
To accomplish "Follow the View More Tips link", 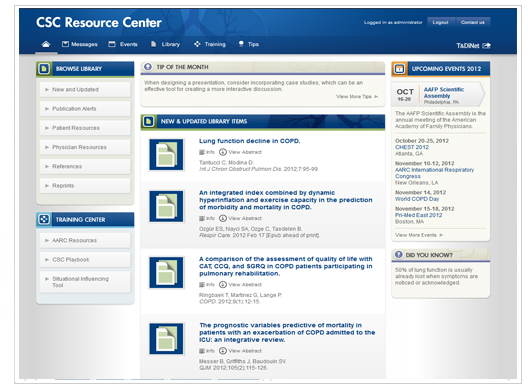I will (x=357, y=97).
